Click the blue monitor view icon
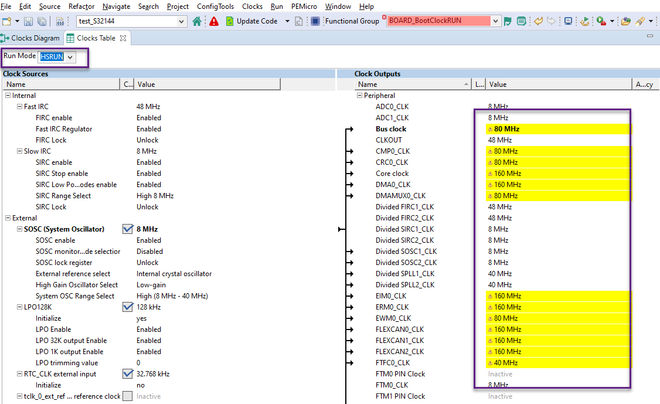Screen dimensions: 660x404 (x=568, y=21)
